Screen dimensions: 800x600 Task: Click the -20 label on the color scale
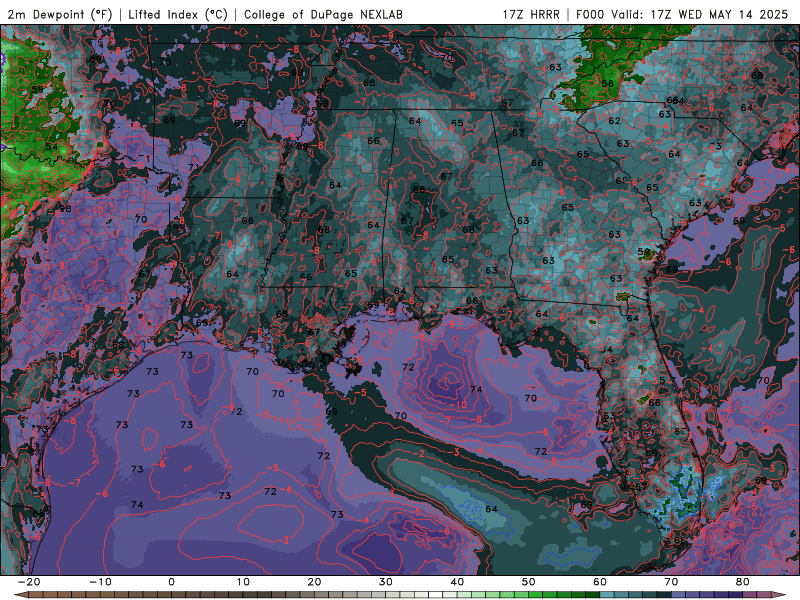(29, 582)
